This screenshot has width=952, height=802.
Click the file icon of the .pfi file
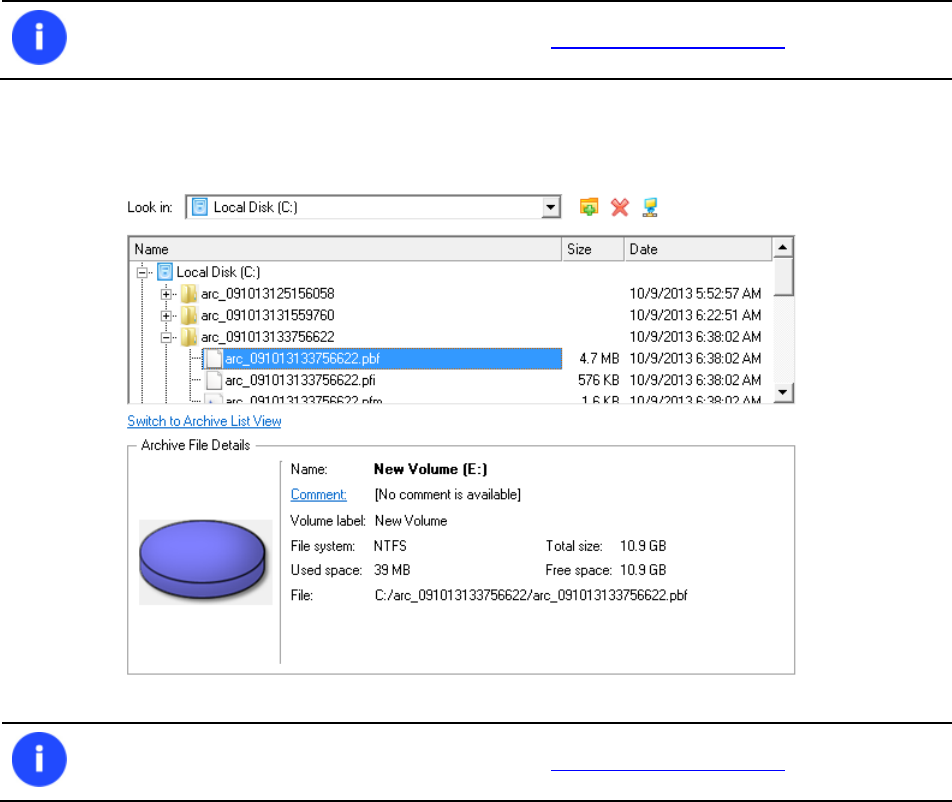click(x=214, y=380)
